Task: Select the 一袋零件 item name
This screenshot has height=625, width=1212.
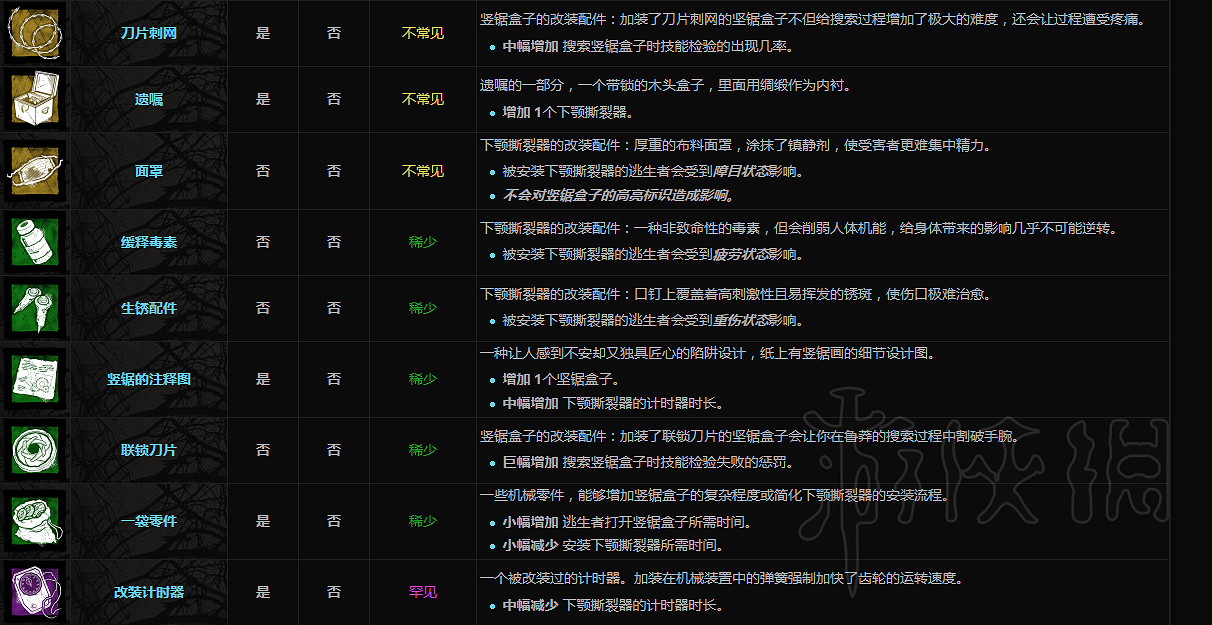Action: 150,520
